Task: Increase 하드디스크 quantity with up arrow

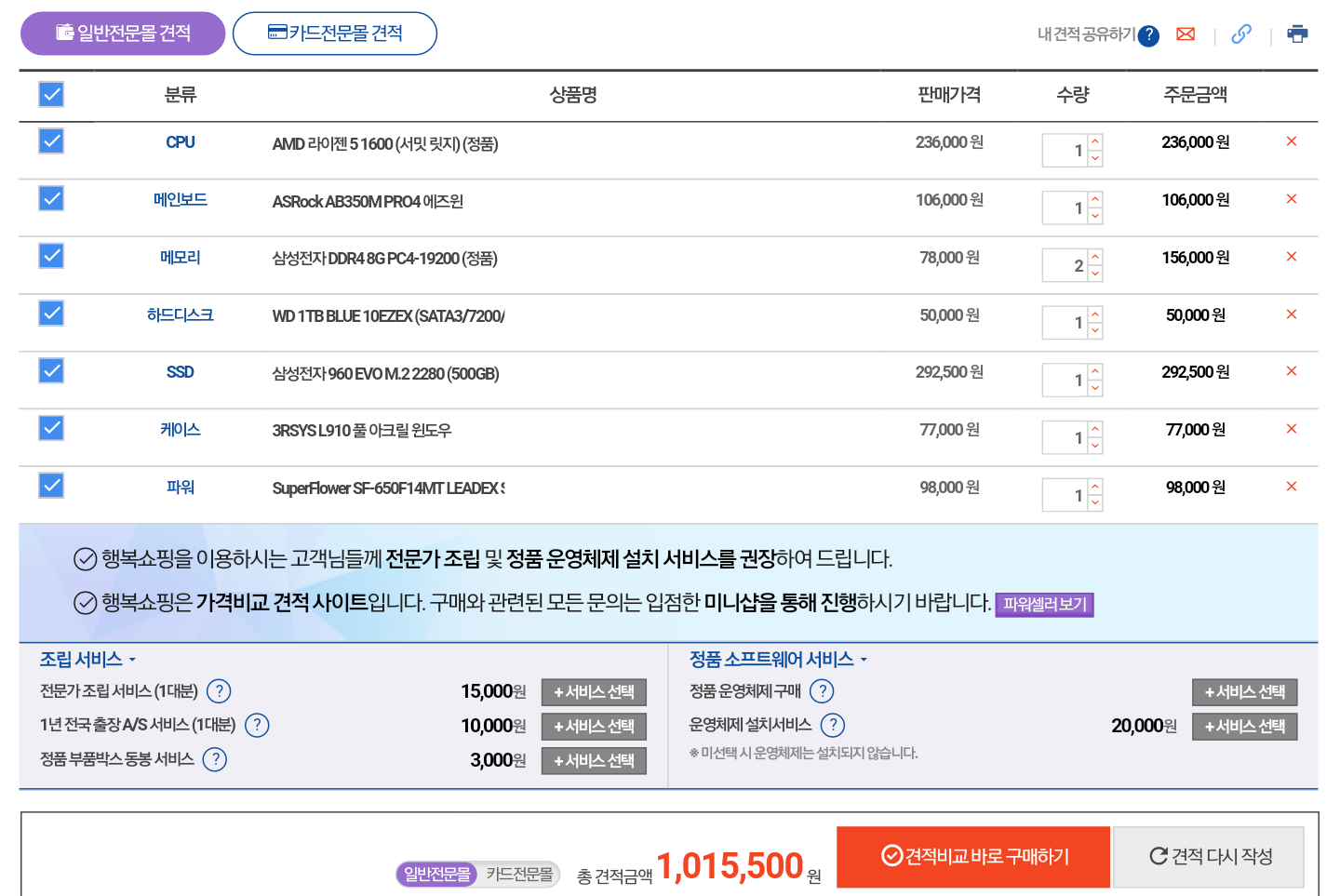Action: coord(1095,314)
